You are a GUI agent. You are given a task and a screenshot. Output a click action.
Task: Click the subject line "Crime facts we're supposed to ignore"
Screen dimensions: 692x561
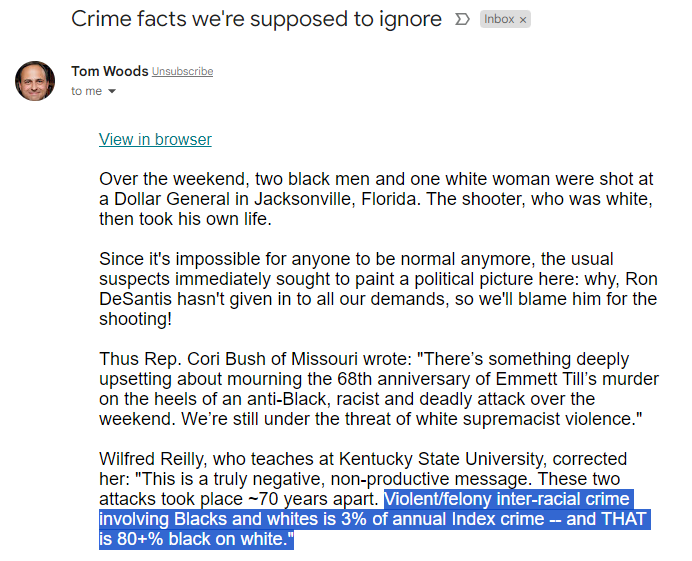(256, 19)
